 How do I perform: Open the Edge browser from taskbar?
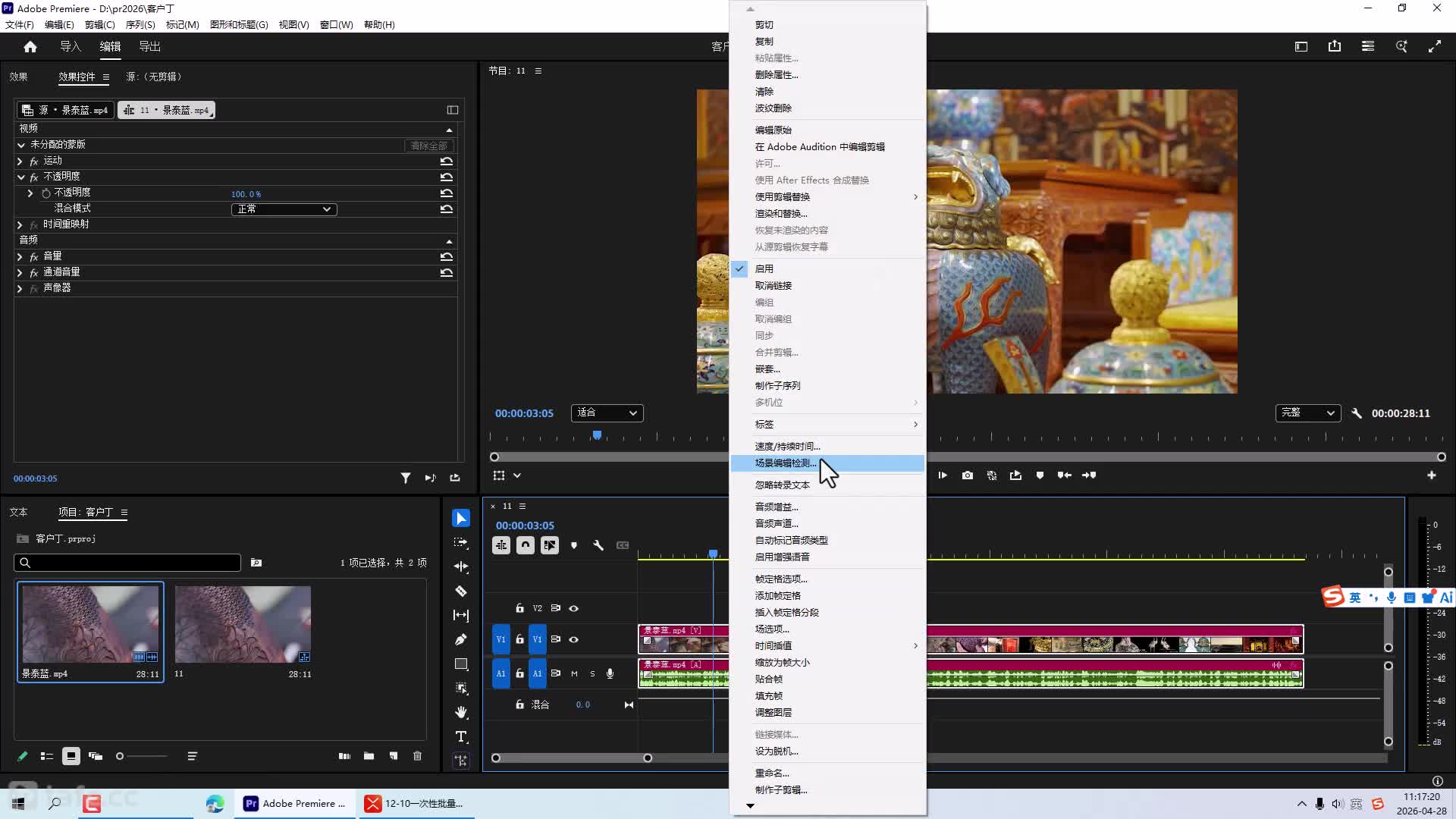pos(215,804)
